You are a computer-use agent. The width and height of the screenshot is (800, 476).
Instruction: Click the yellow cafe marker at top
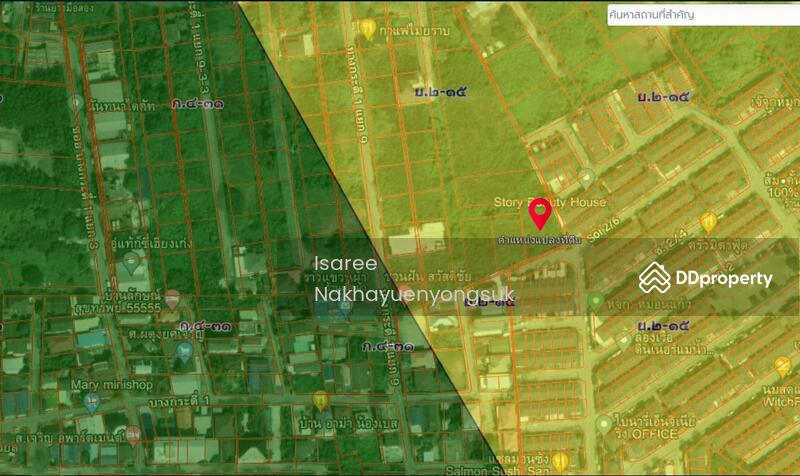pos(368,28)
